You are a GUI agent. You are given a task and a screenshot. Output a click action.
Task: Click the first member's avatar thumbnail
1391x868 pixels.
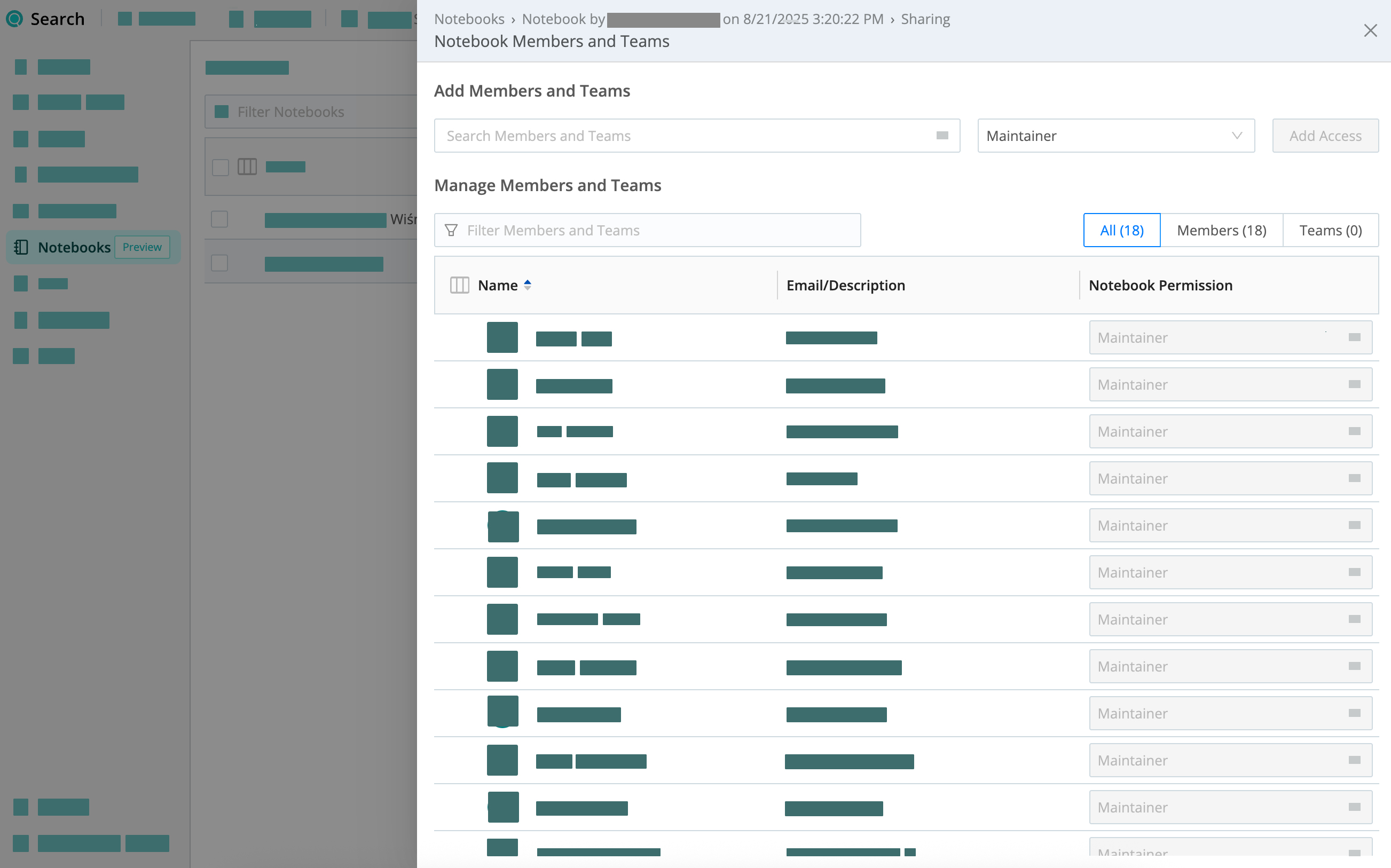click(x=502, y=337)
